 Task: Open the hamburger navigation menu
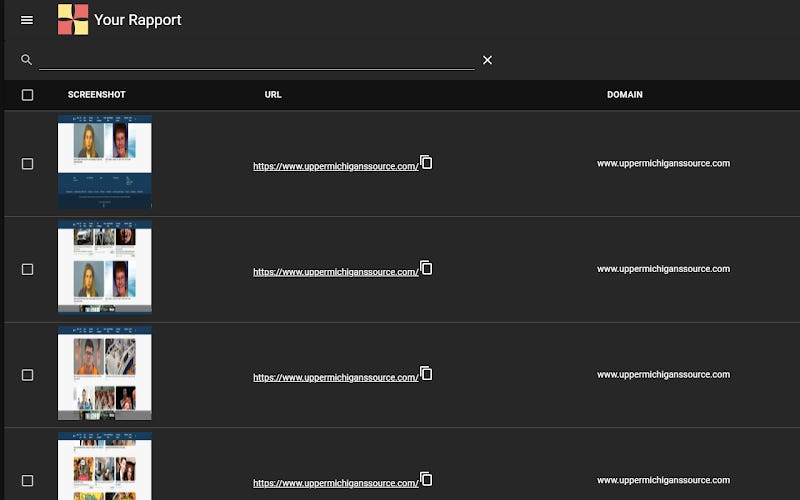27,20
